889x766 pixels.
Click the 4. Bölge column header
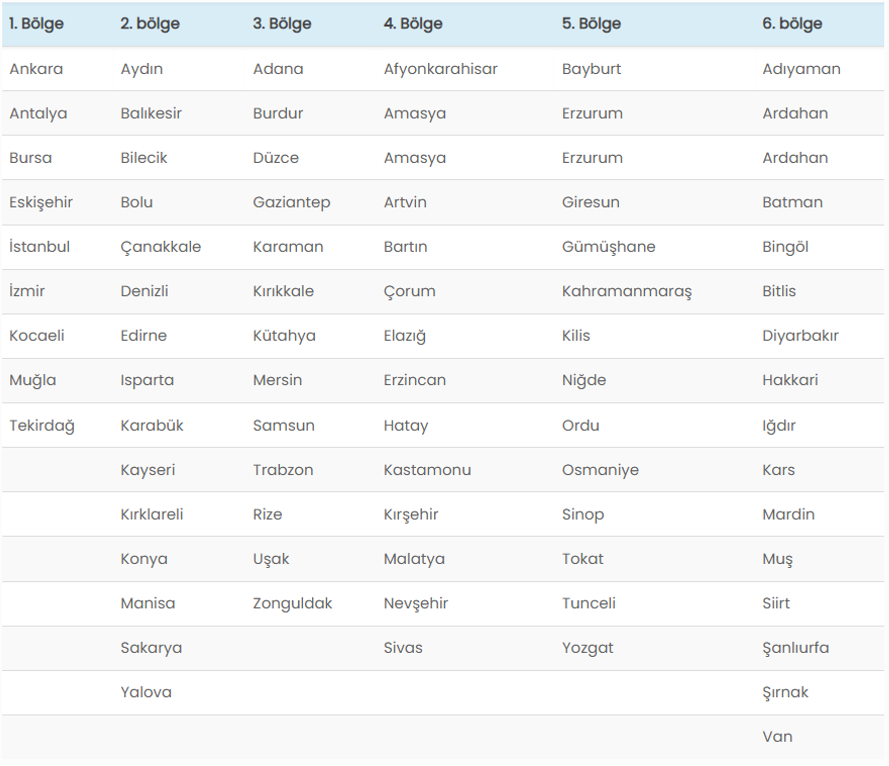click(x=413, y=24)
